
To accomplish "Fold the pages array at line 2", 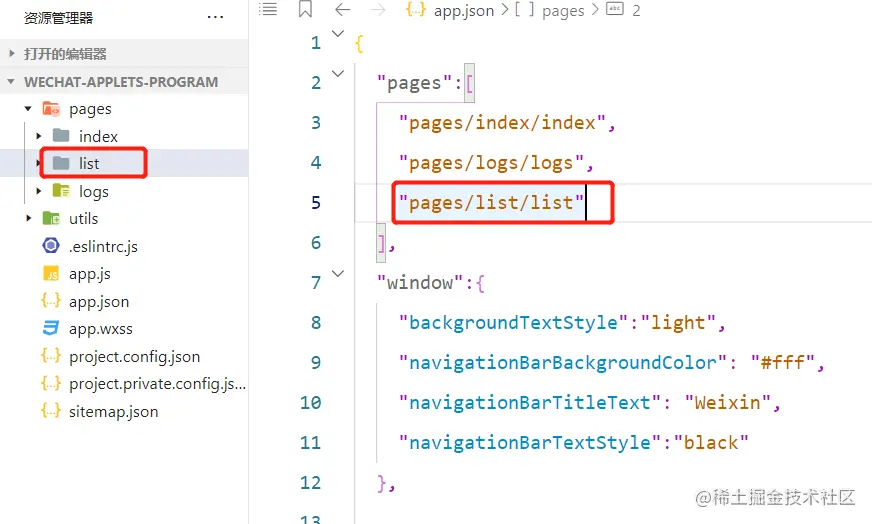I will click(x=338, y=73).
